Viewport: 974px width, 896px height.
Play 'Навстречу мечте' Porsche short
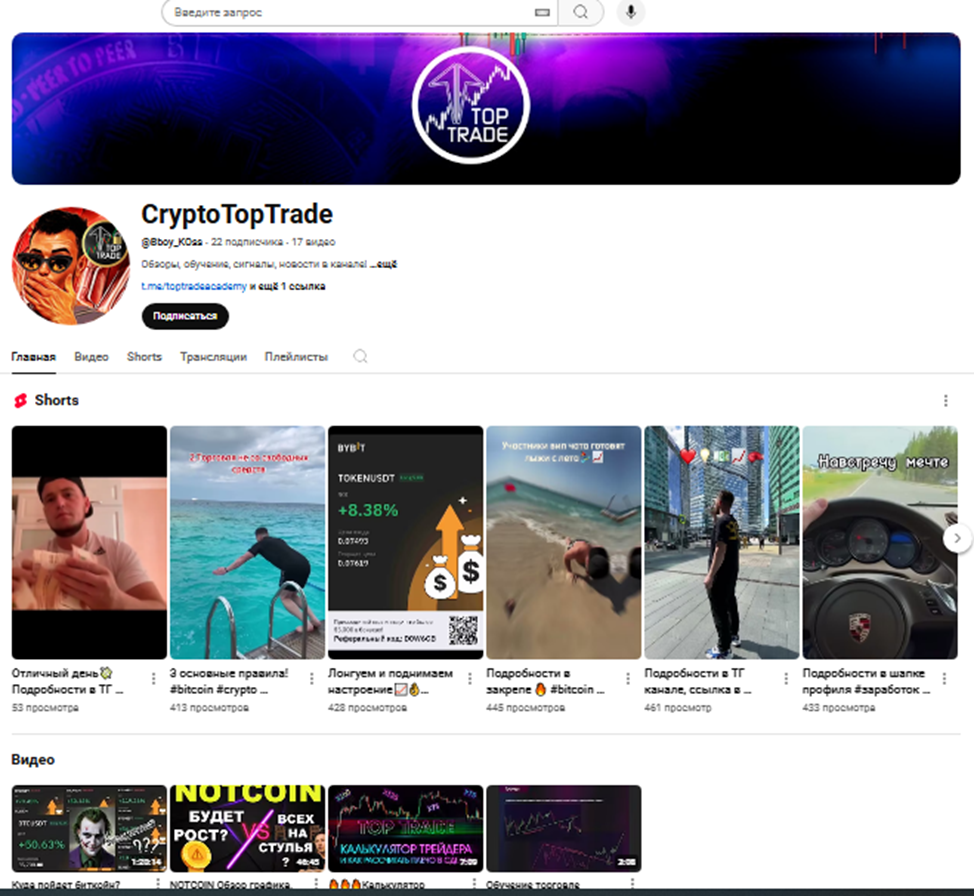(x=880, y=542)
